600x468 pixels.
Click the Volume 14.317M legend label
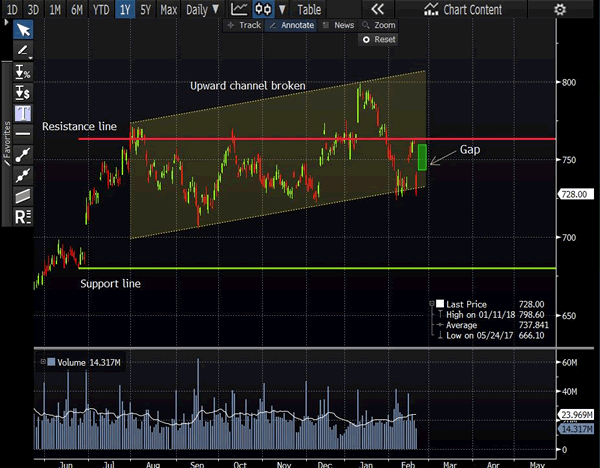89,362
